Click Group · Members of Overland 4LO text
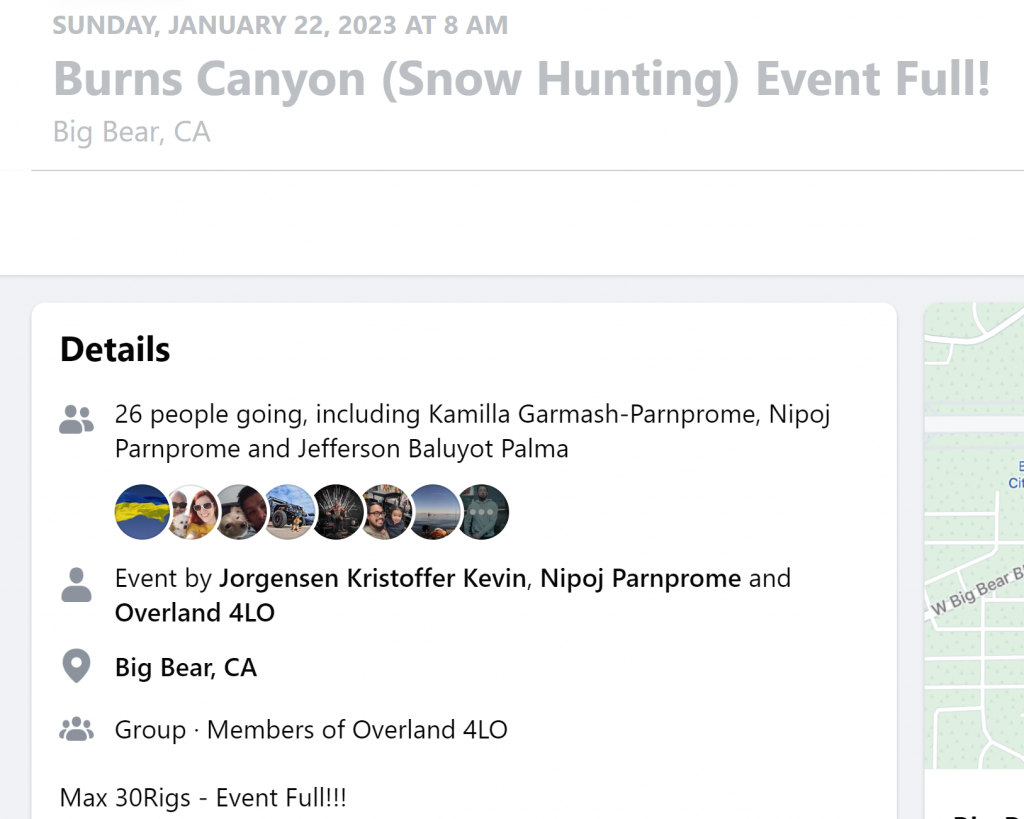Screen dimensions: 1024x819 (311, 730)
